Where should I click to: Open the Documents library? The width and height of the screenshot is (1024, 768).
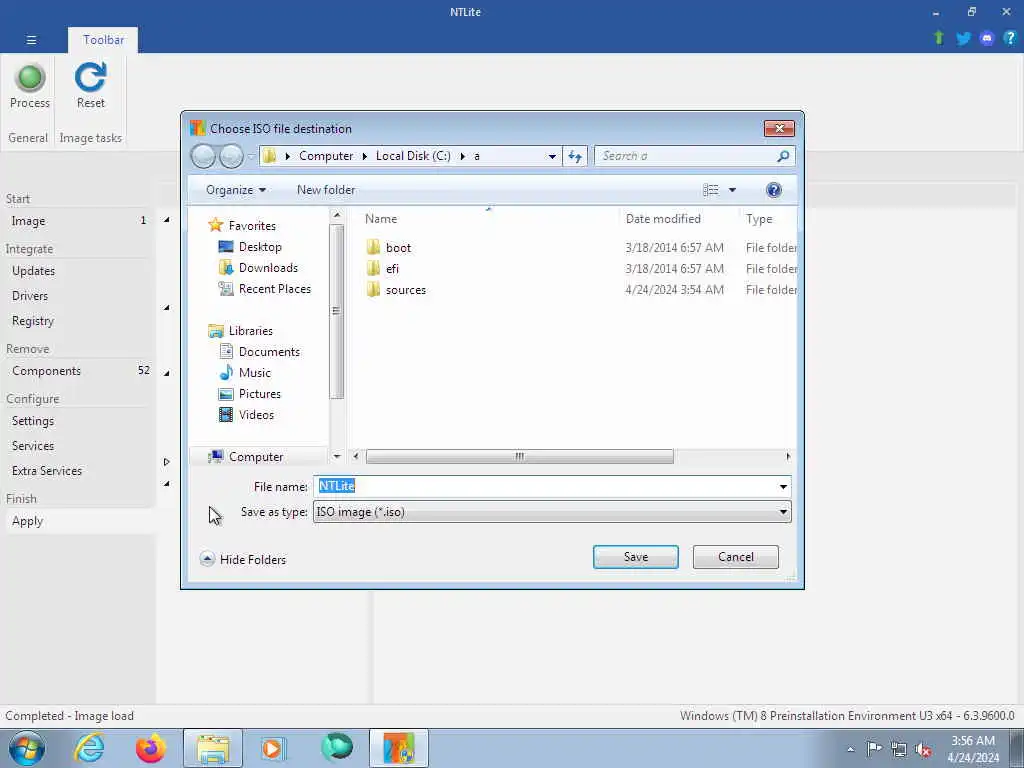coord(269,351)
